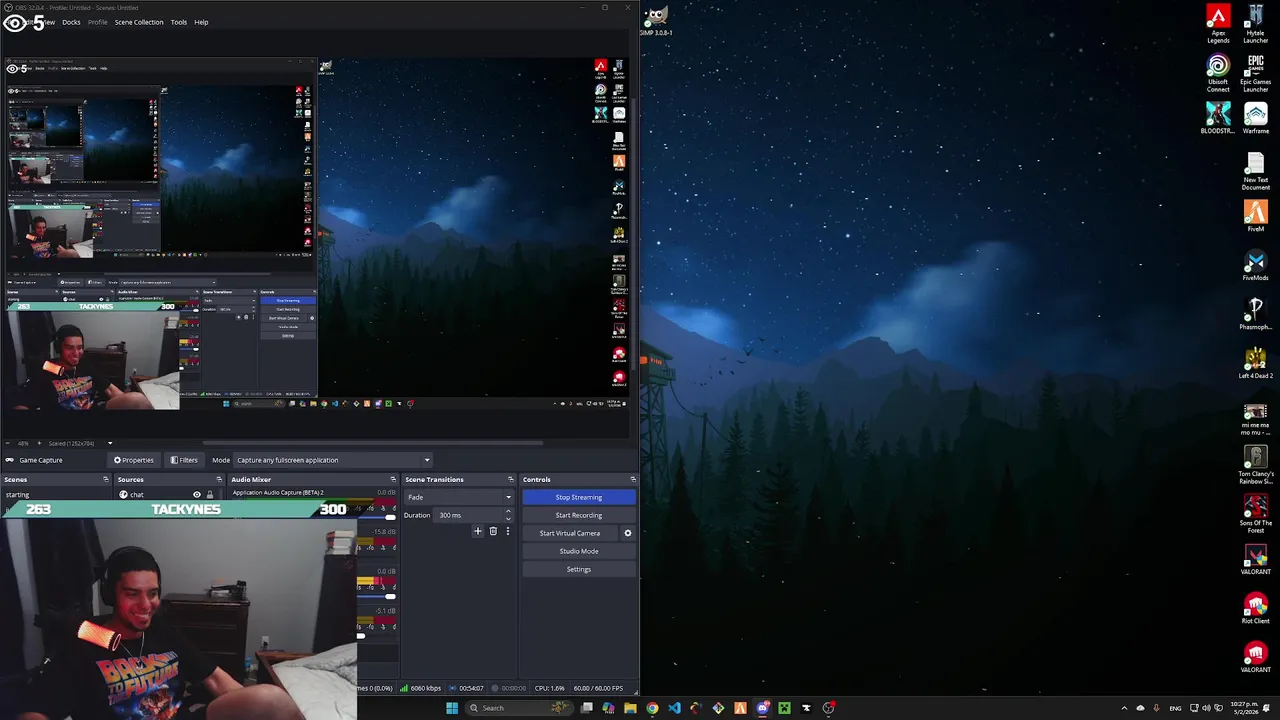Screen dimensions: 1280x720
Task: Toggle lock on the chat source
Action: point(209,495)
